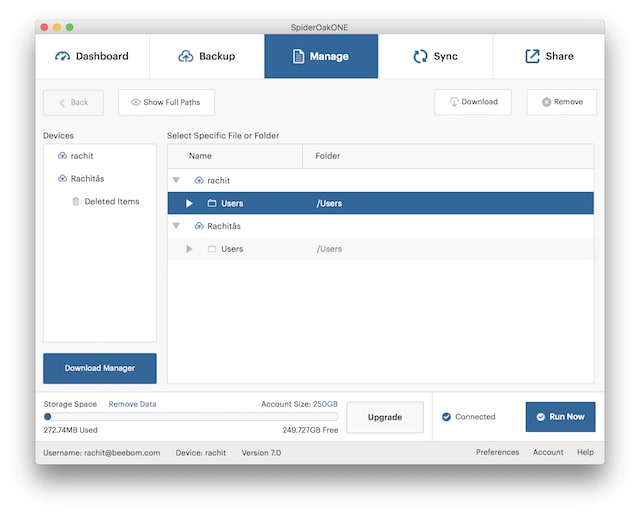Image resolution: width=640 pixels, height=515 pixels.
Task: Click the Device: rachit status text
Action: tap(201, 453)
